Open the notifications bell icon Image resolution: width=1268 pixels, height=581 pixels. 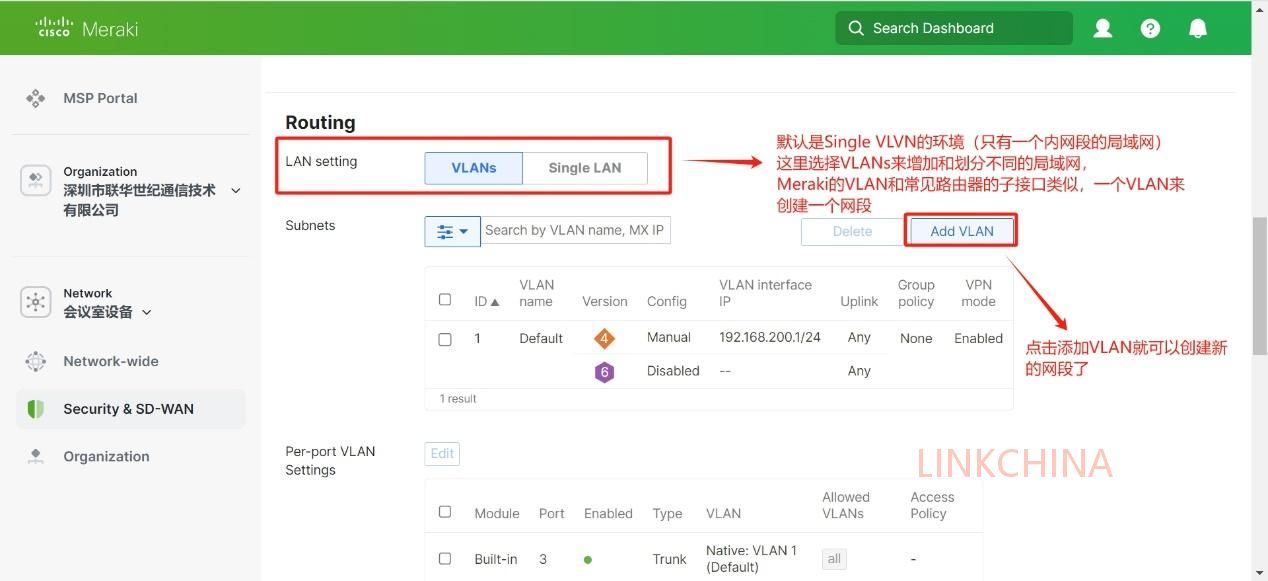click(1198, 28)
